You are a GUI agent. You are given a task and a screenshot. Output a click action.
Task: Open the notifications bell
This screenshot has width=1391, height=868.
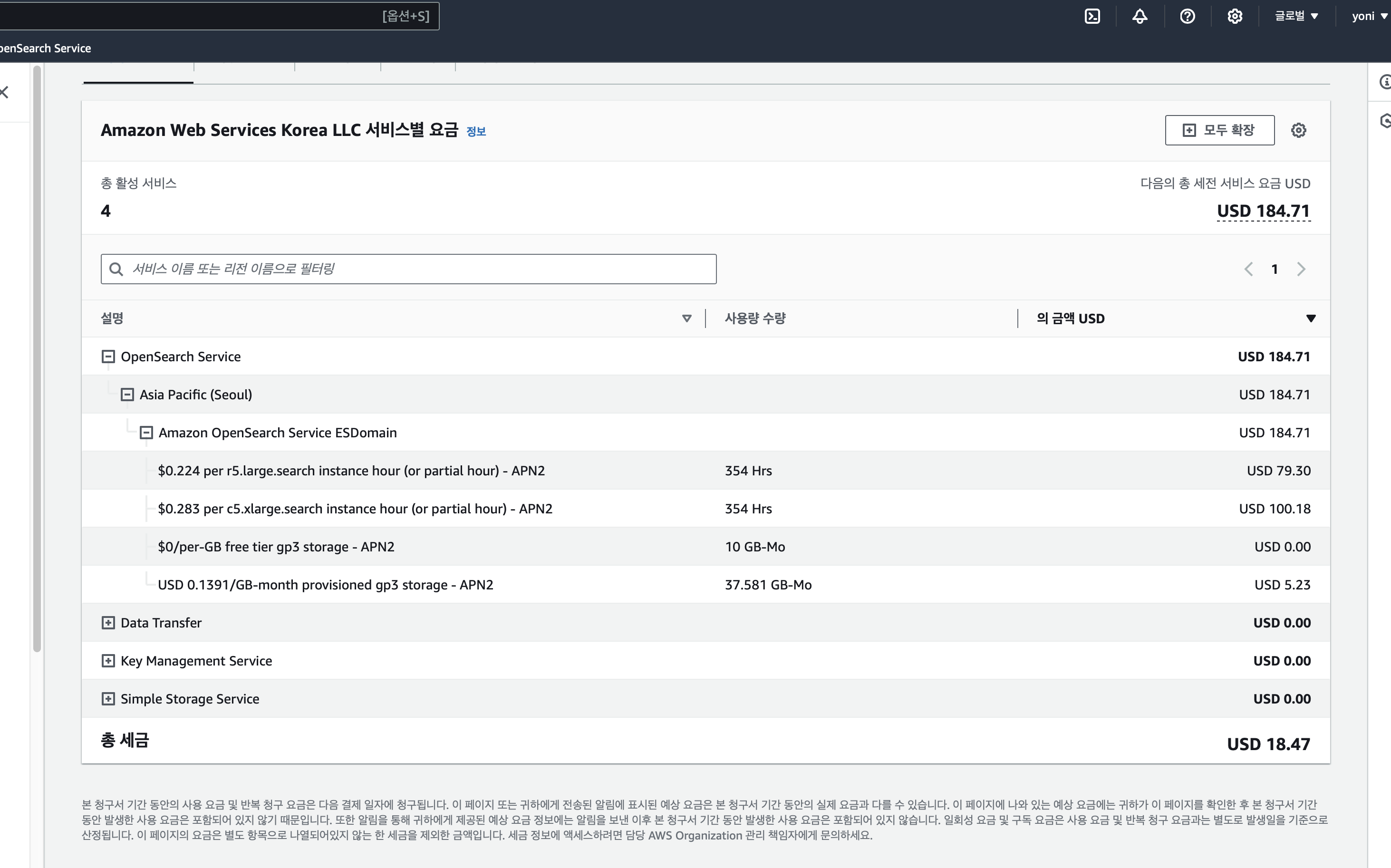pyautogui.click(x=1140, y=16)
